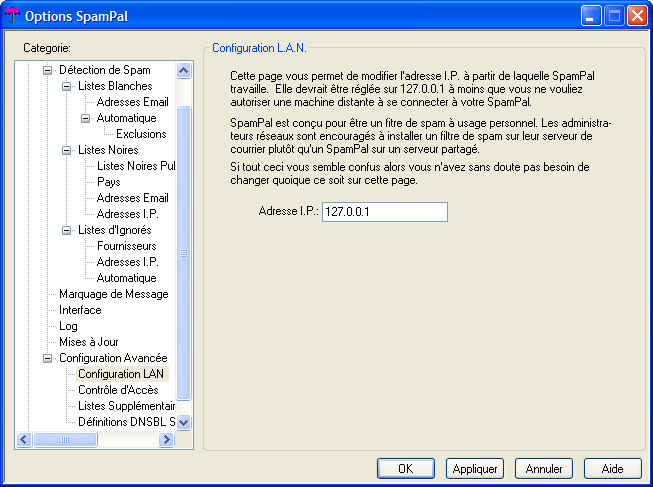Select the Pays category
This screenshot has height=487, width=653.
pyautogui.click(x=109, y=182)
